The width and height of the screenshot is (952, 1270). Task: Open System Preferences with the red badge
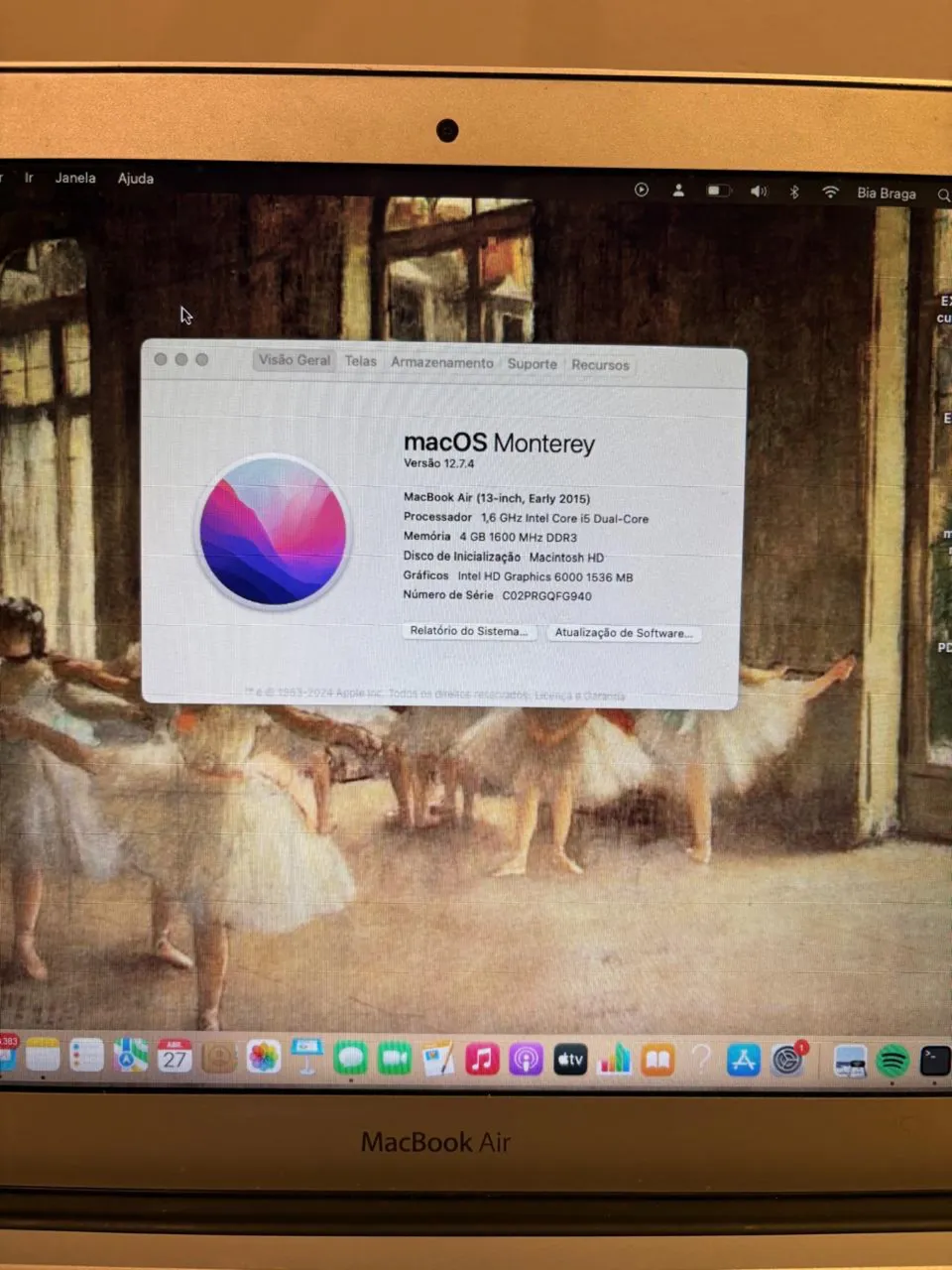tap(788, 1060)
